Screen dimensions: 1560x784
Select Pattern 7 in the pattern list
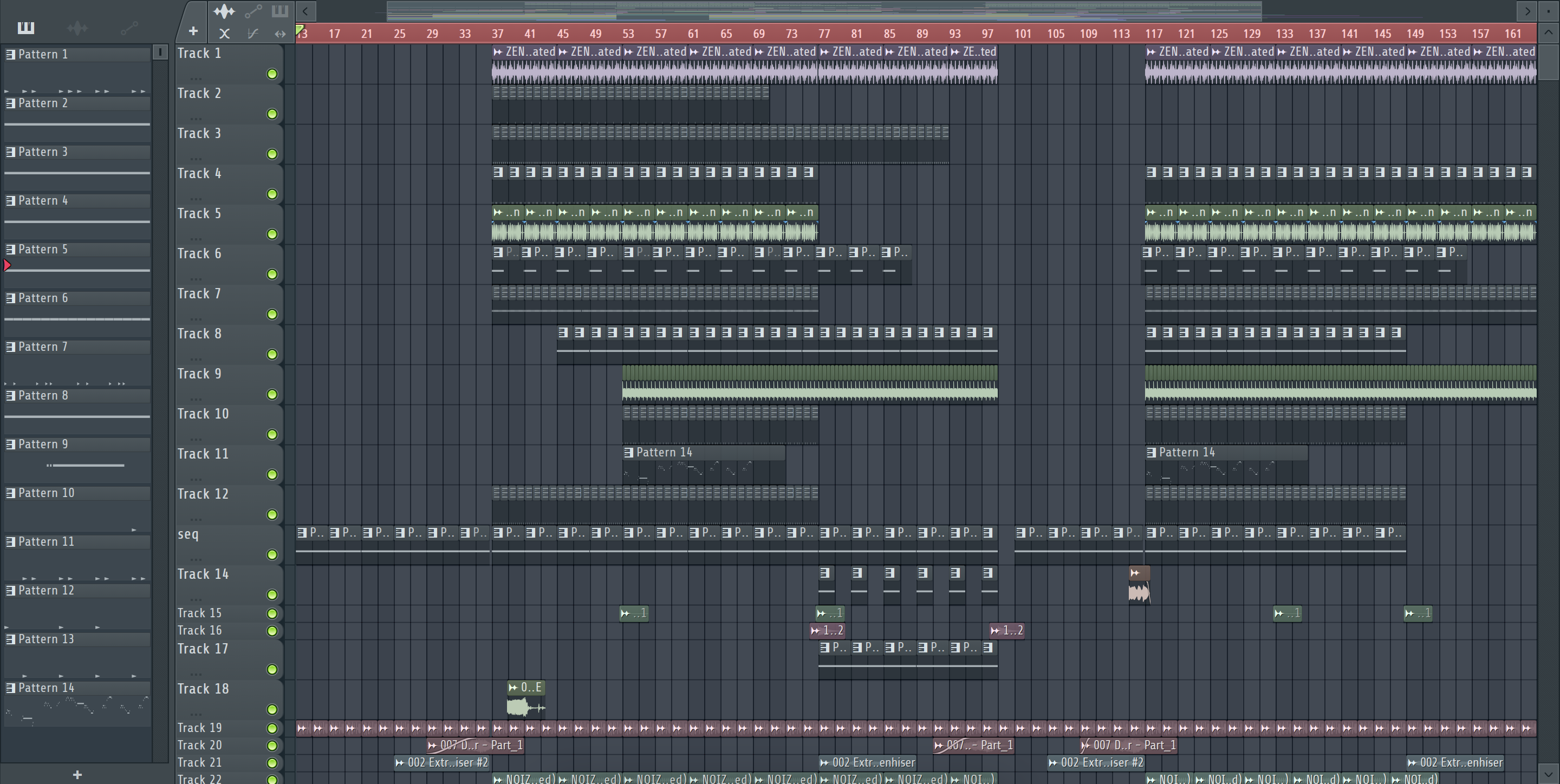pyautogui.click(x=77, y=347)
